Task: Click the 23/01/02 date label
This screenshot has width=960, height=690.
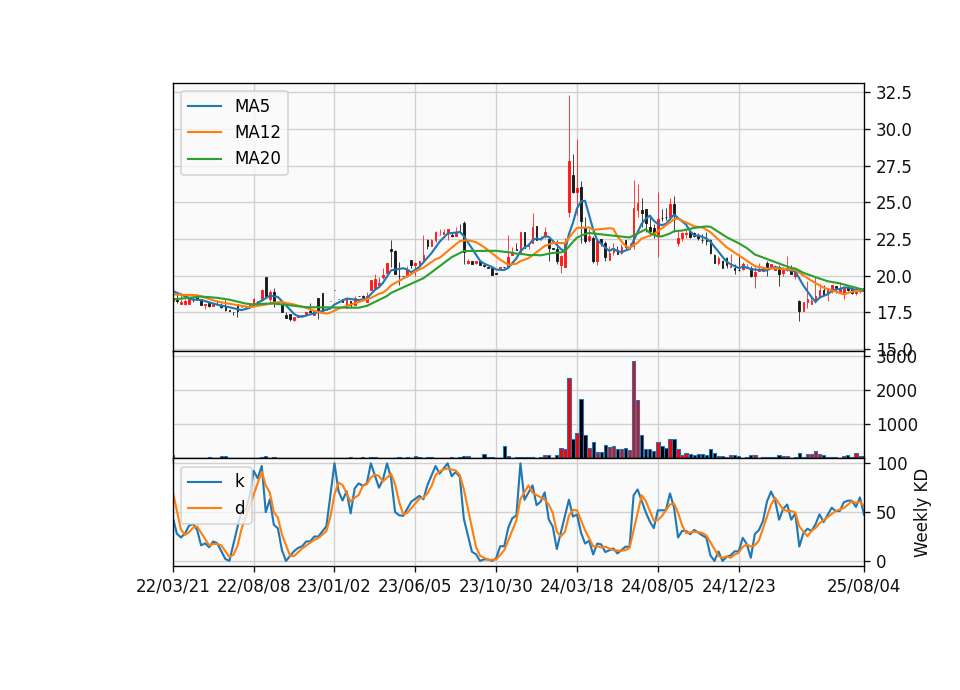Action: click(x=334, y=586)
